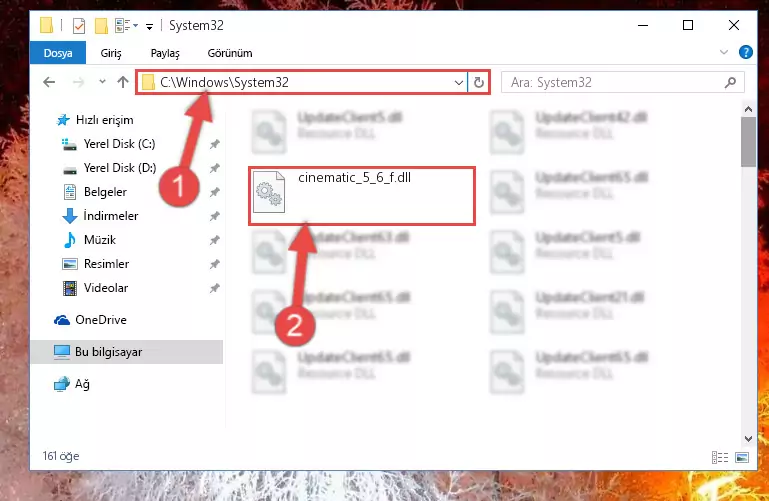Click the 161 öğe status bar text

[61, 456]
